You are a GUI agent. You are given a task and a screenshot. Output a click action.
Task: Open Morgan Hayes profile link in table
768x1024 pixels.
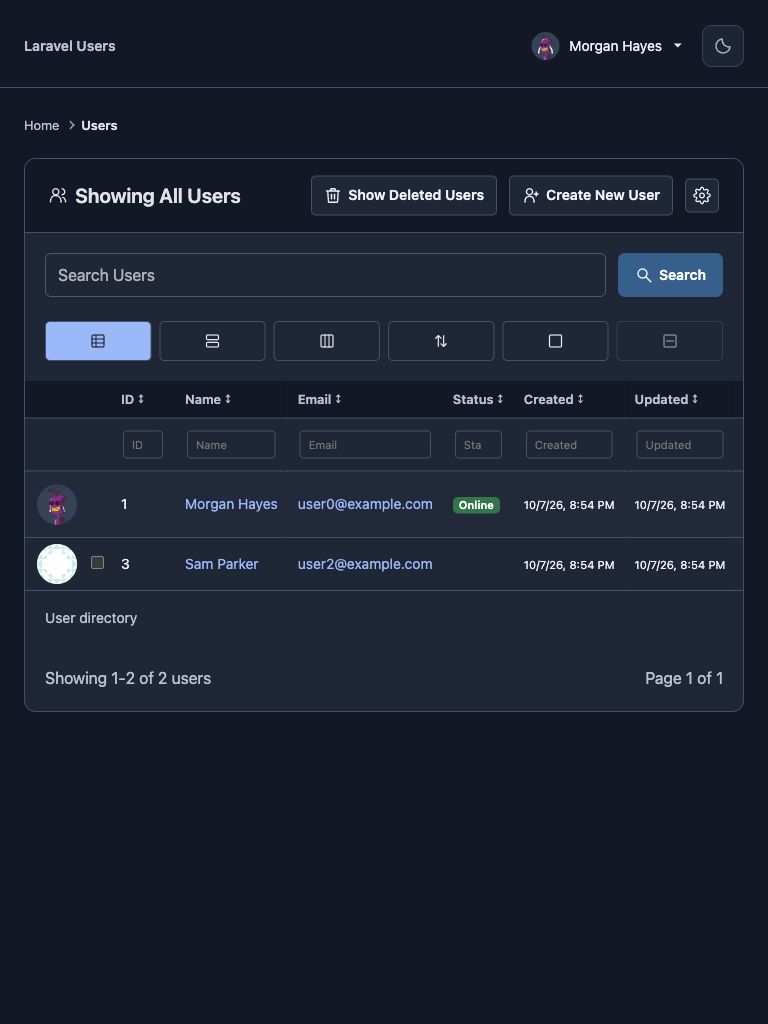click(x=231, y=504)
